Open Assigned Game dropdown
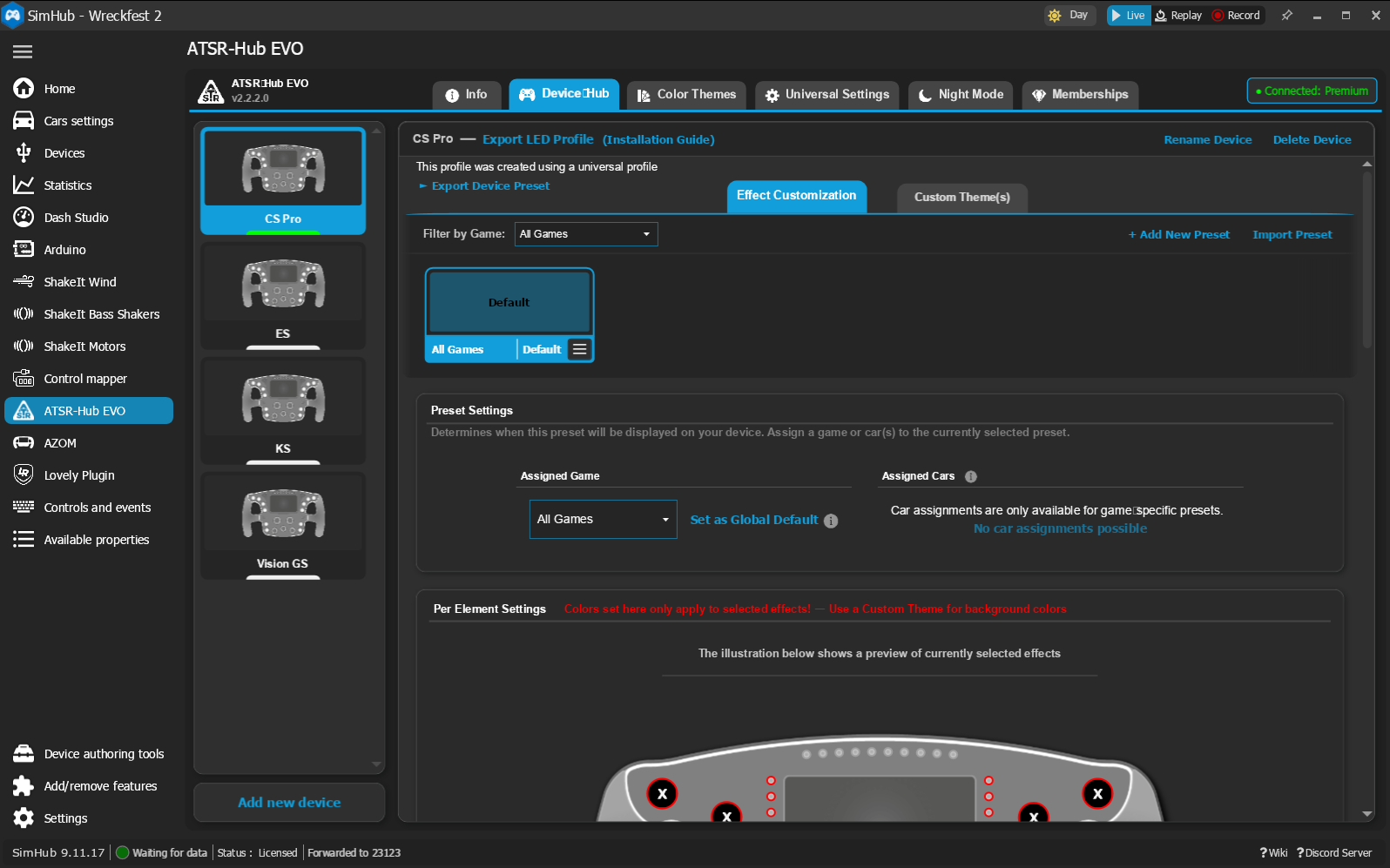The width and height of the screenshot is (1390, 868). point(603,519)
